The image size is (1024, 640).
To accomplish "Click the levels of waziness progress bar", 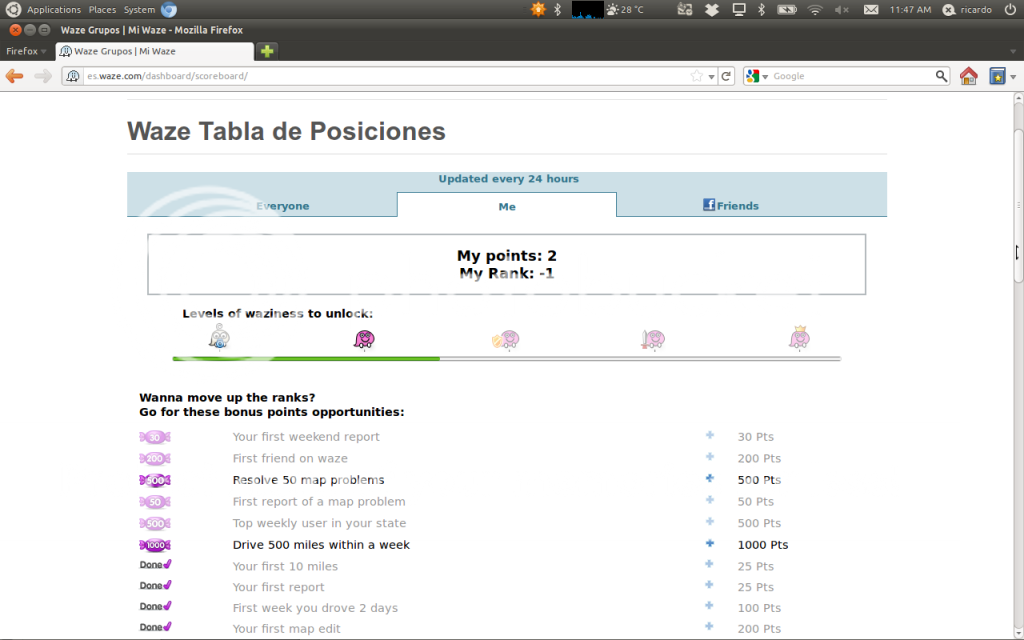I will click(507, 359).
